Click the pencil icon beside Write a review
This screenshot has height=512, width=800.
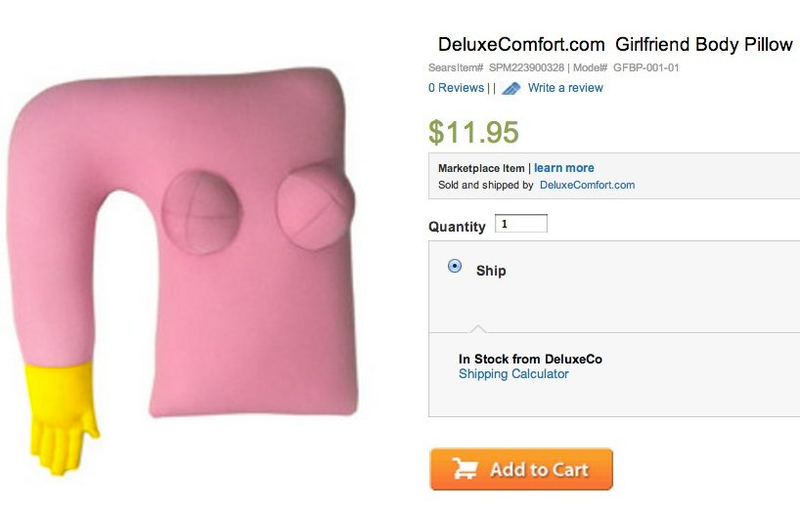point(511,88)
